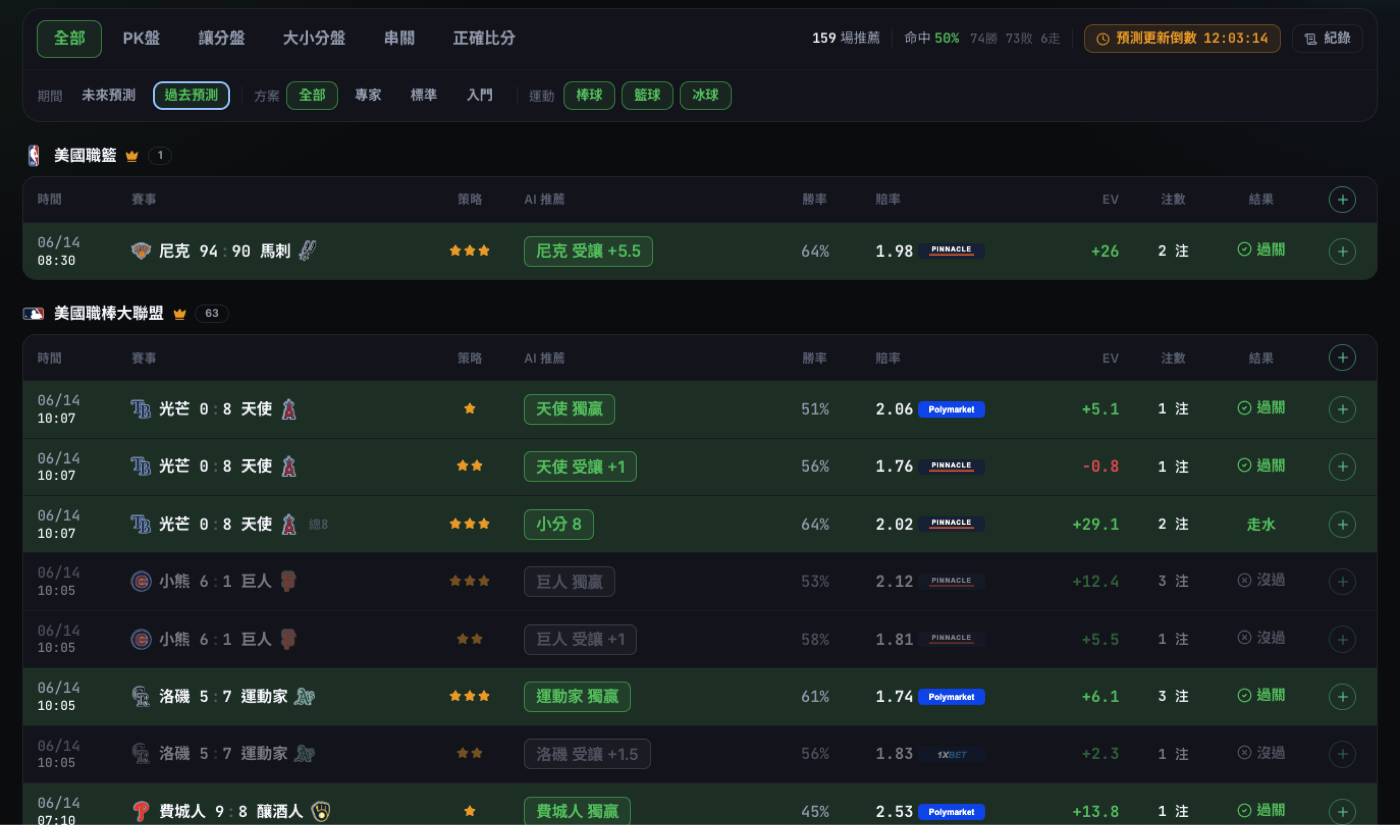Click the 尼克 受讓 +5.5 recommendation
This screenshot has width=1400, height=825.
click(x=588, y=251)
